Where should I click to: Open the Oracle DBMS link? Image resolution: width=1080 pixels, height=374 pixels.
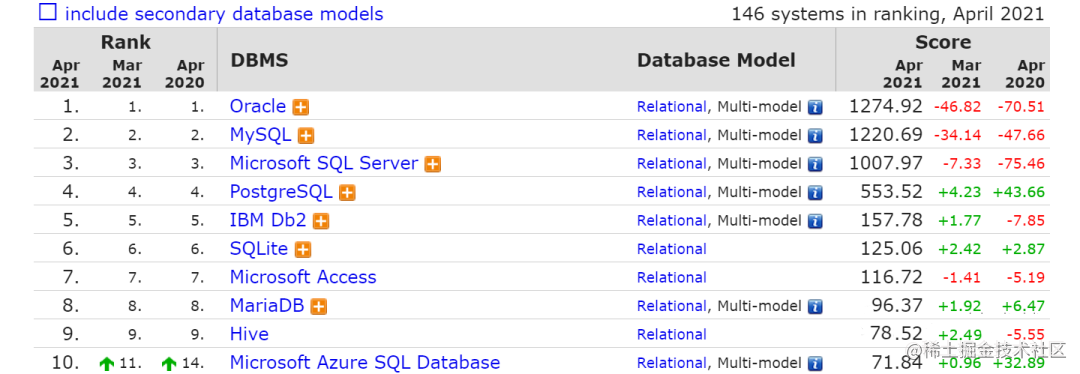click(x=258, y=106)
